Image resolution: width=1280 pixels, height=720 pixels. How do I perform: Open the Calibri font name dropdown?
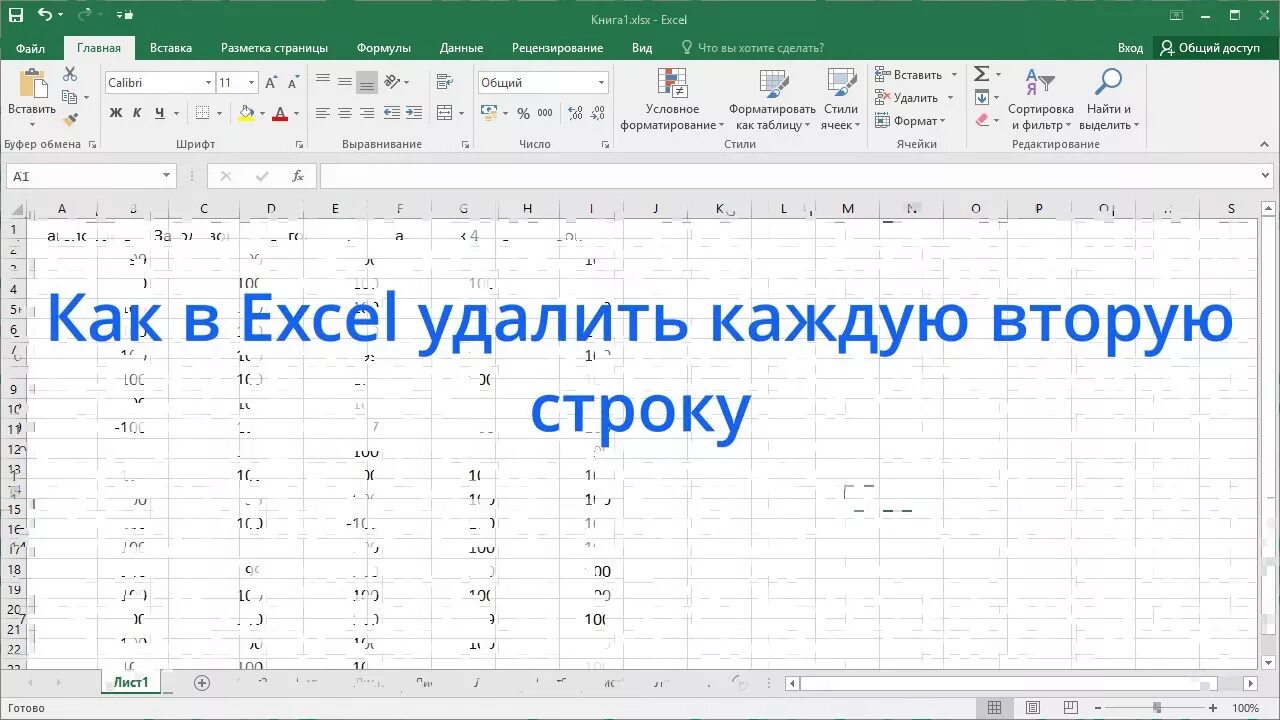coord(208,83)
